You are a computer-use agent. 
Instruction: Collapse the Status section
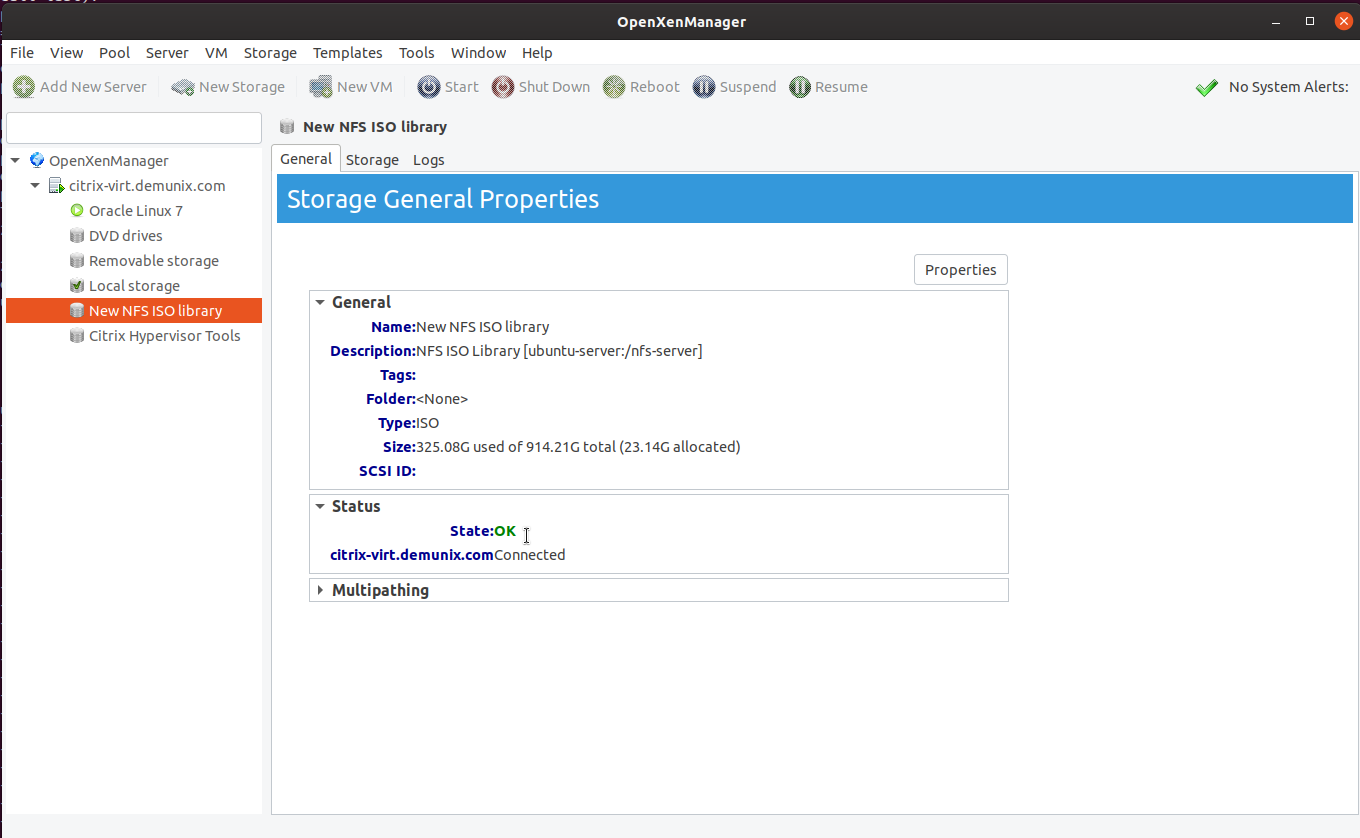pos(320,506)
